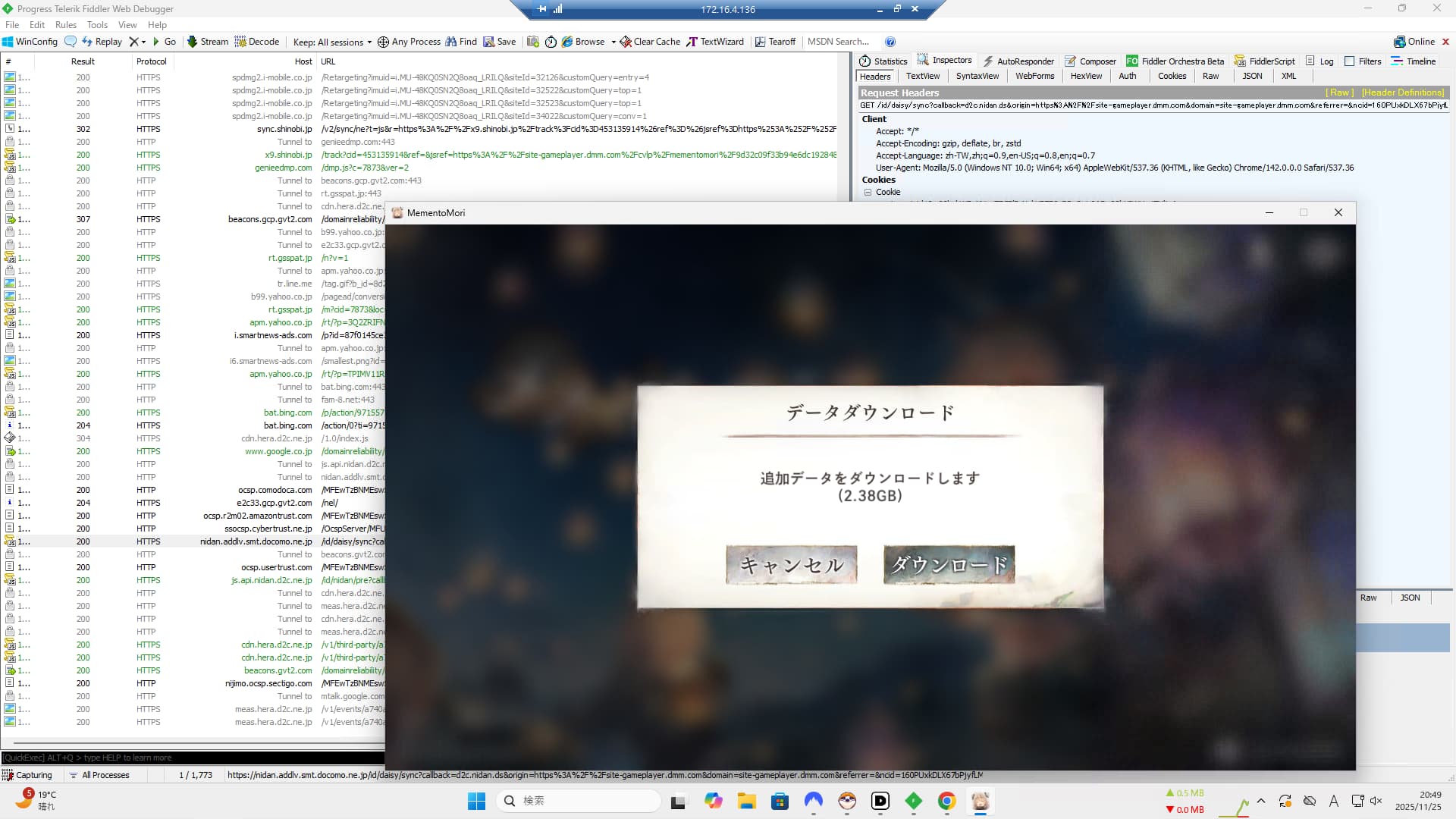
Task: Click the timer stopwatch toolbar icon
Action: tap(551, 42)
